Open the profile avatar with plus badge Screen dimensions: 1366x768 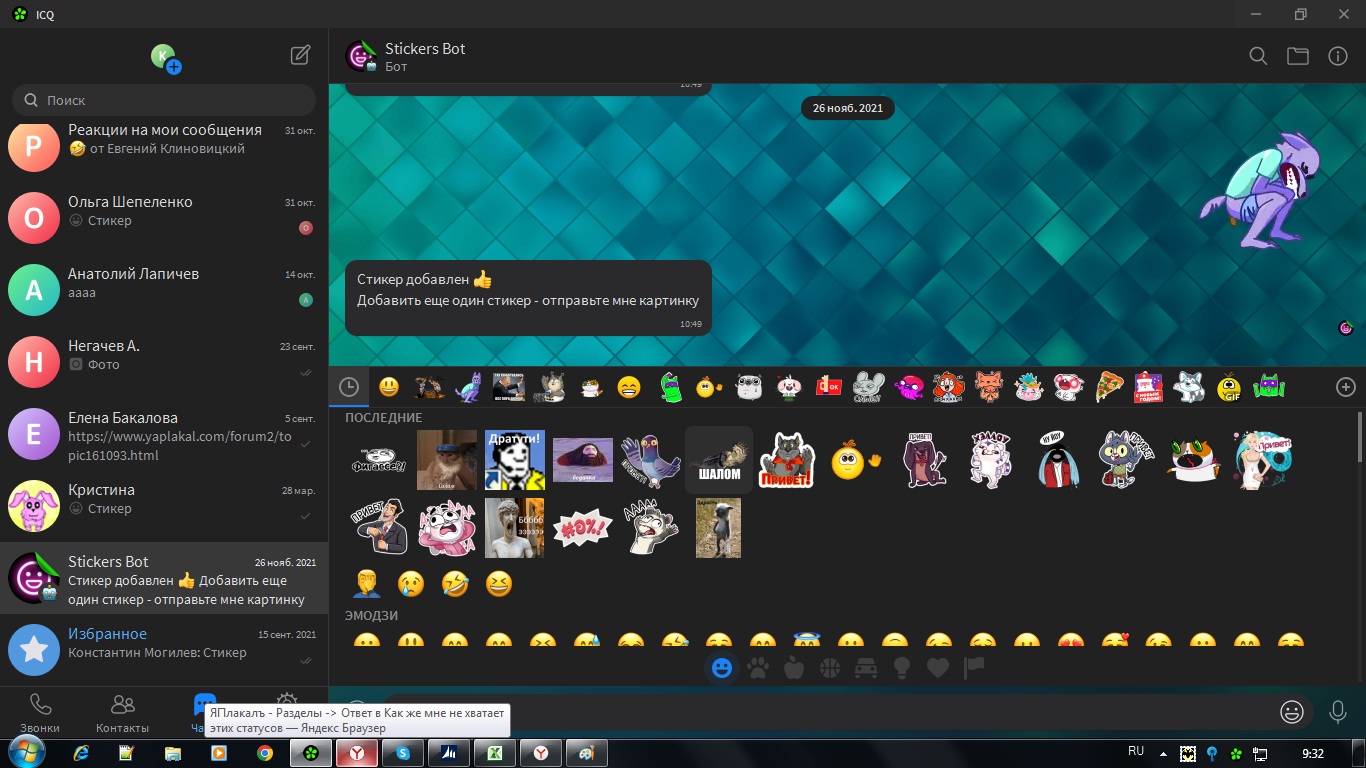164,57
